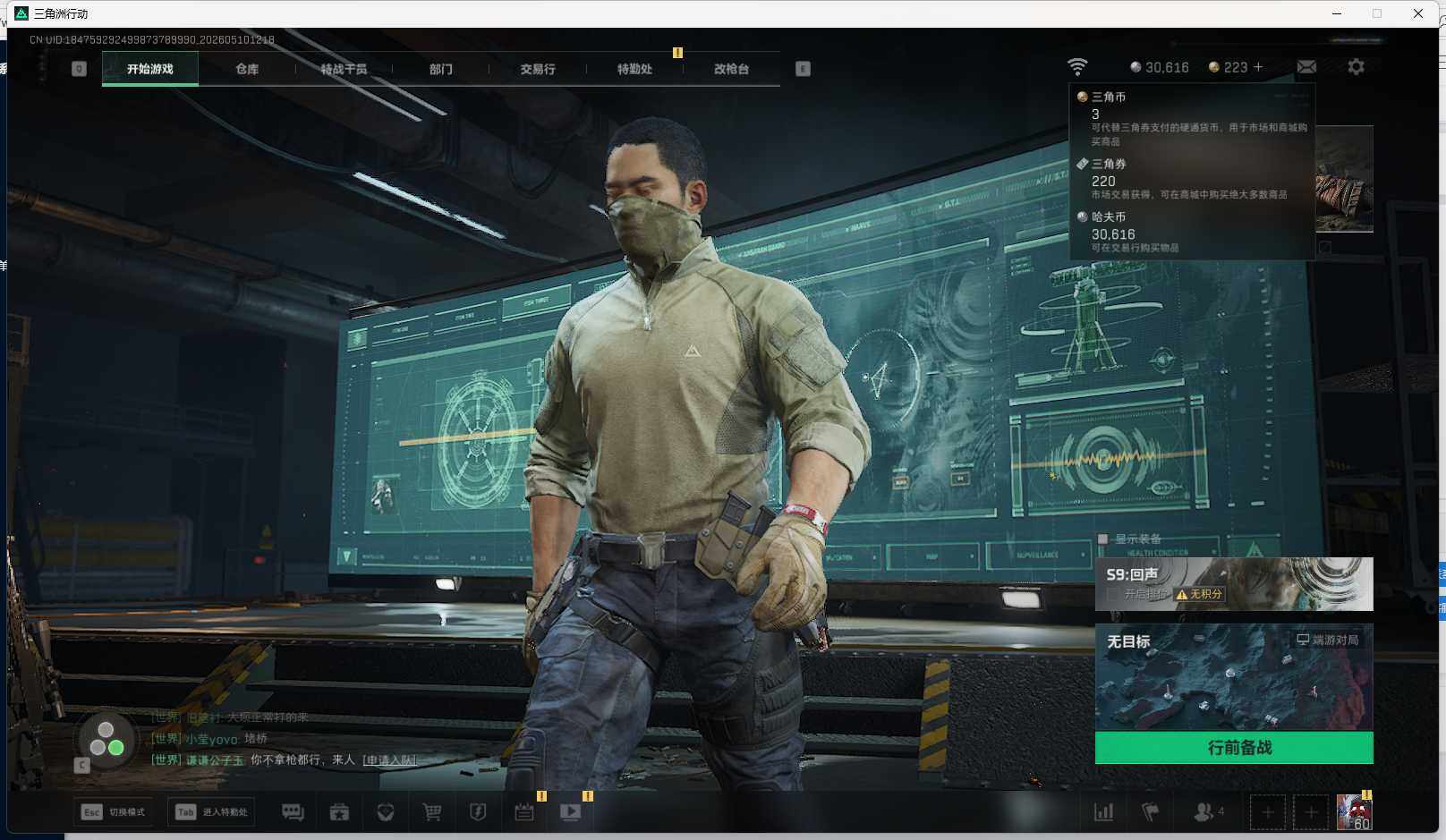This screenshot has width=1446, height=840.
Task: Click the Esc 切换模式 button
Action: [x=114, y=812]
